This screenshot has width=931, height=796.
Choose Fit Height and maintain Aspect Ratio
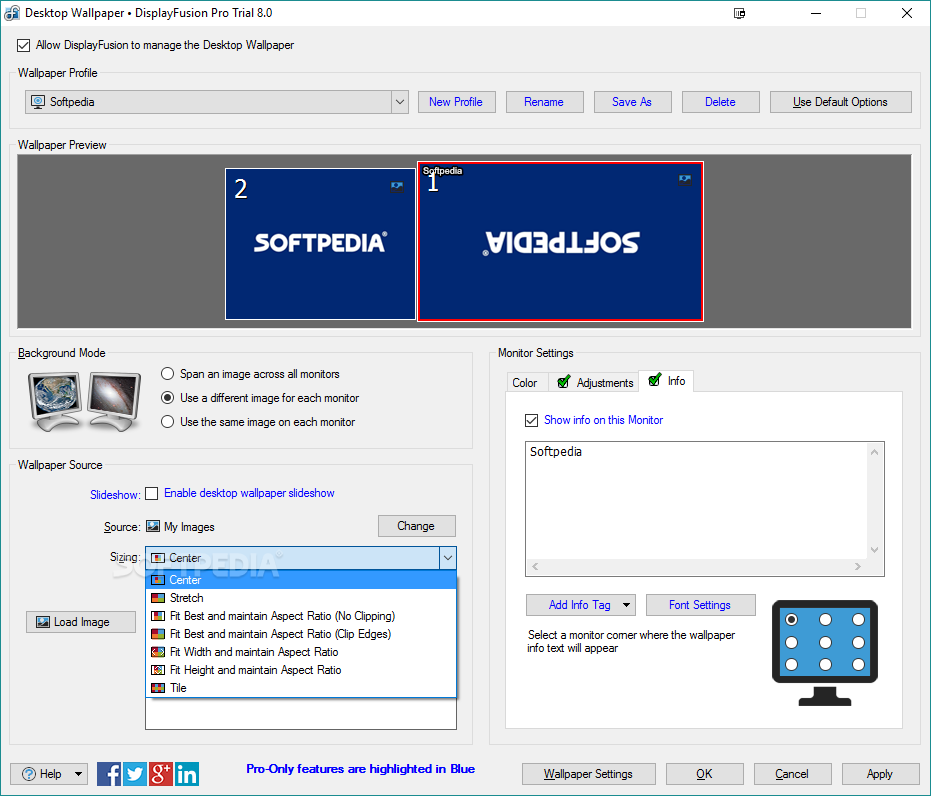301,670
